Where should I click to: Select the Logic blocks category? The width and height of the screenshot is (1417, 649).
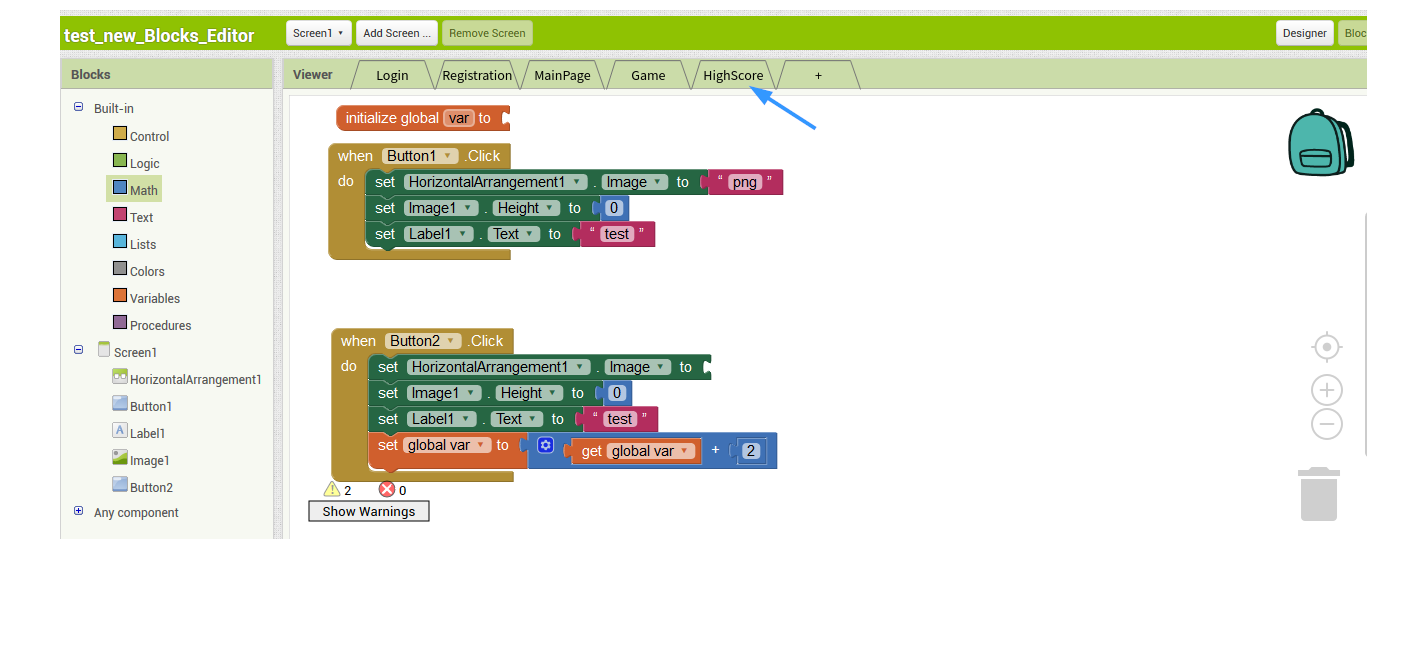(x=136, y=163)
